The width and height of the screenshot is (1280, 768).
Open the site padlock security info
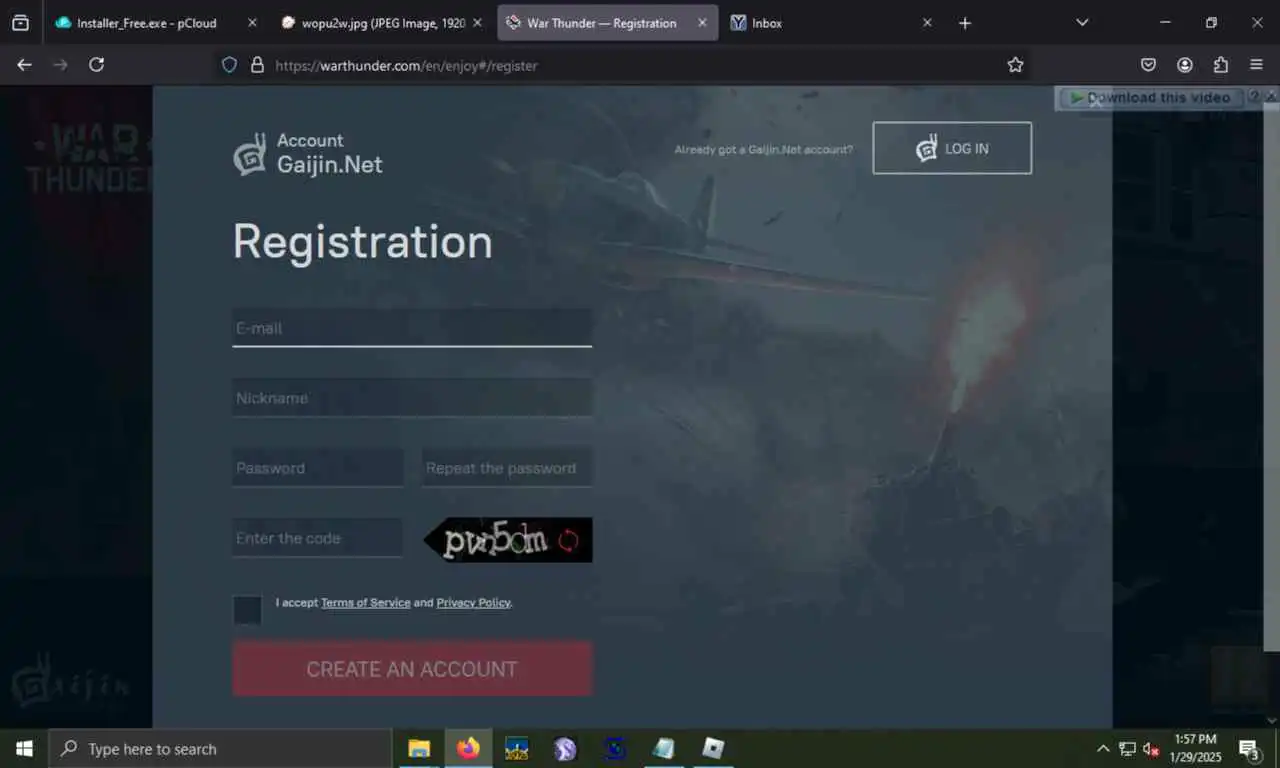(257, 65)
